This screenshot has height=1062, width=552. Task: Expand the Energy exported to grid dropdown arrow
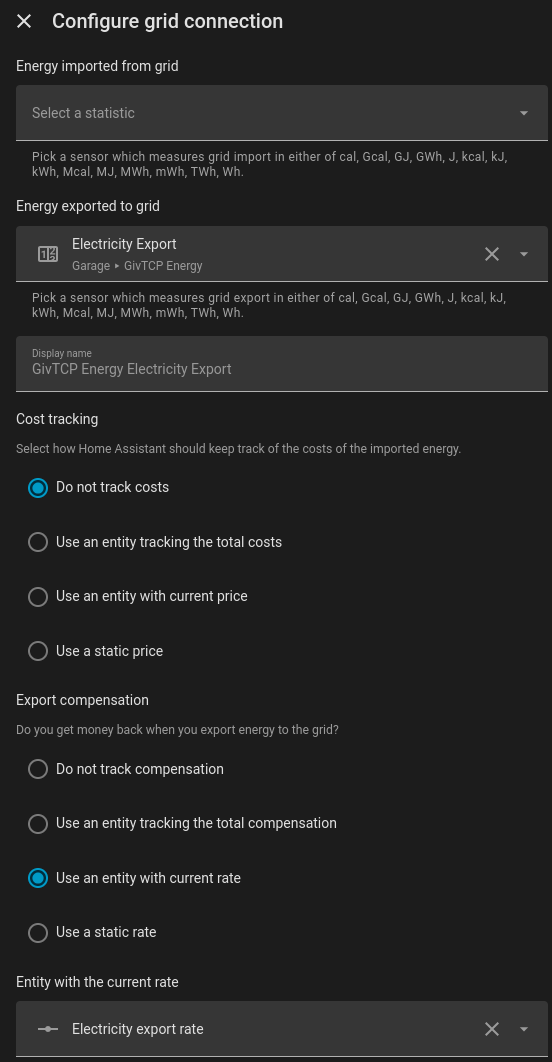(524, 254)
